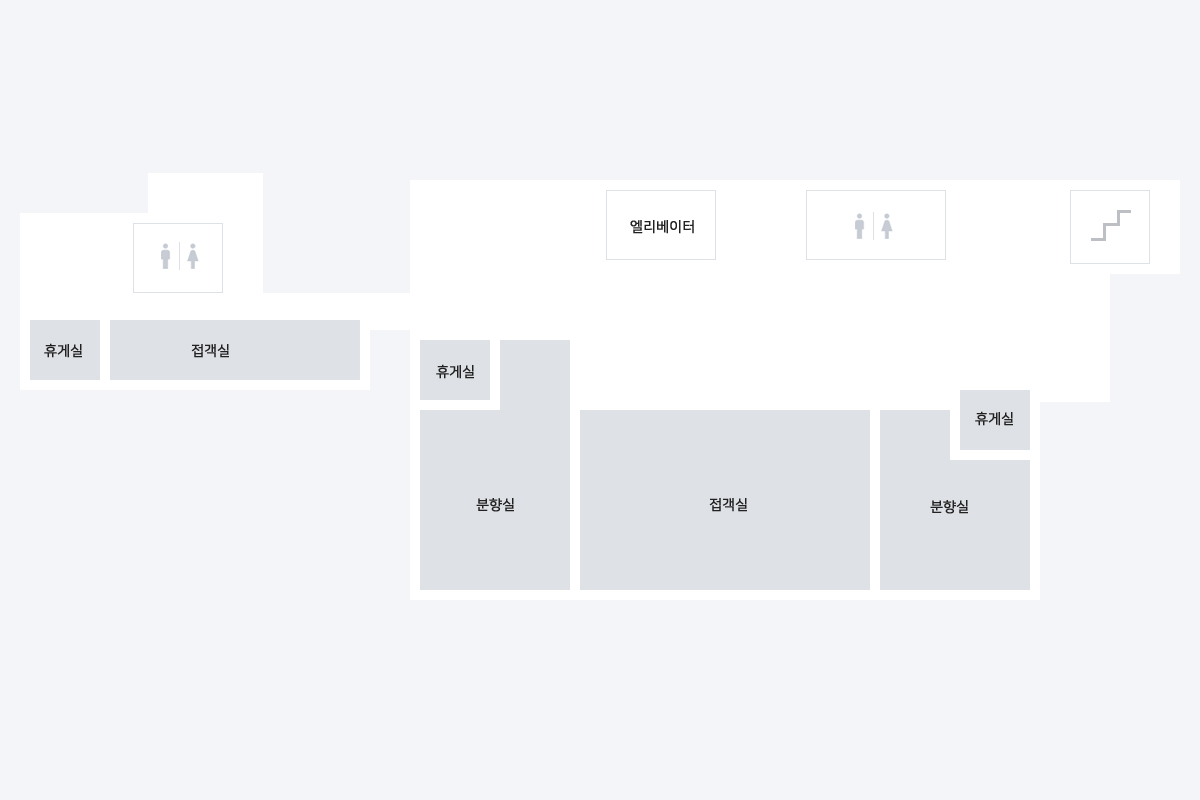Select the female icon in main-wing restroom
1200x800 pixels.
pyautogui.click(x=887, y=226)
